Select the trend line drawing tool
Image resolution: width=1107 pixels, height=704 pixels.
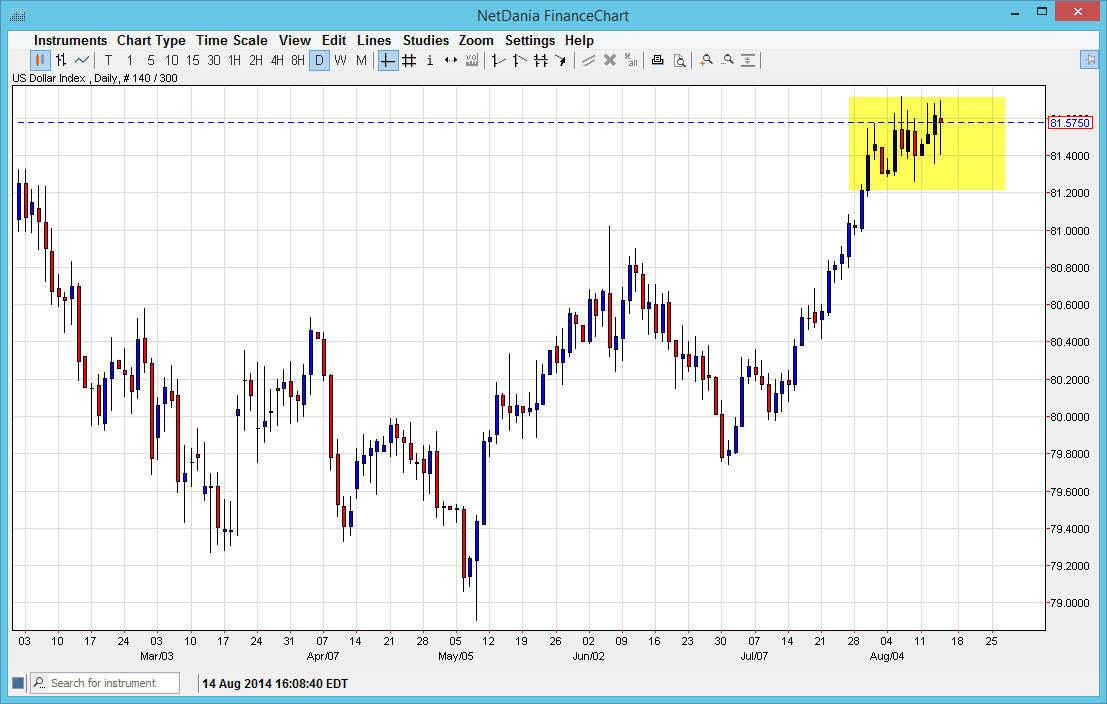pyautogui.click(x=497, y=60)
